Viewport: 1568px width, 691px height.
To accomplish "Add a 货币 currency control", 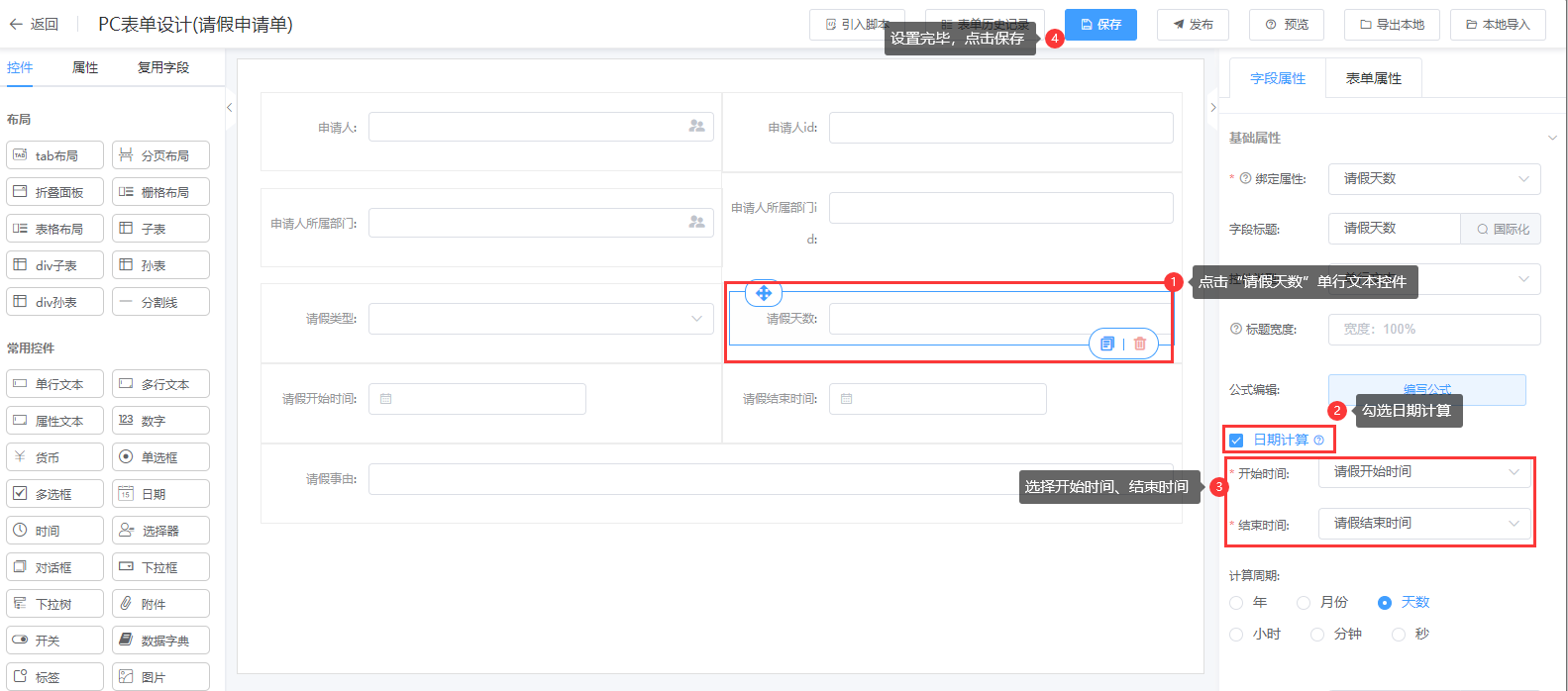I will coord(54,457).
